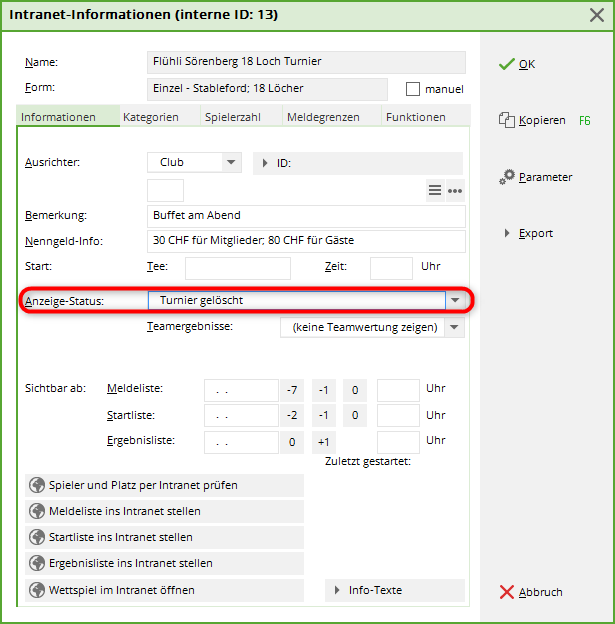
Task: Switch to the Kategorien tab
Action: point(160,116)
